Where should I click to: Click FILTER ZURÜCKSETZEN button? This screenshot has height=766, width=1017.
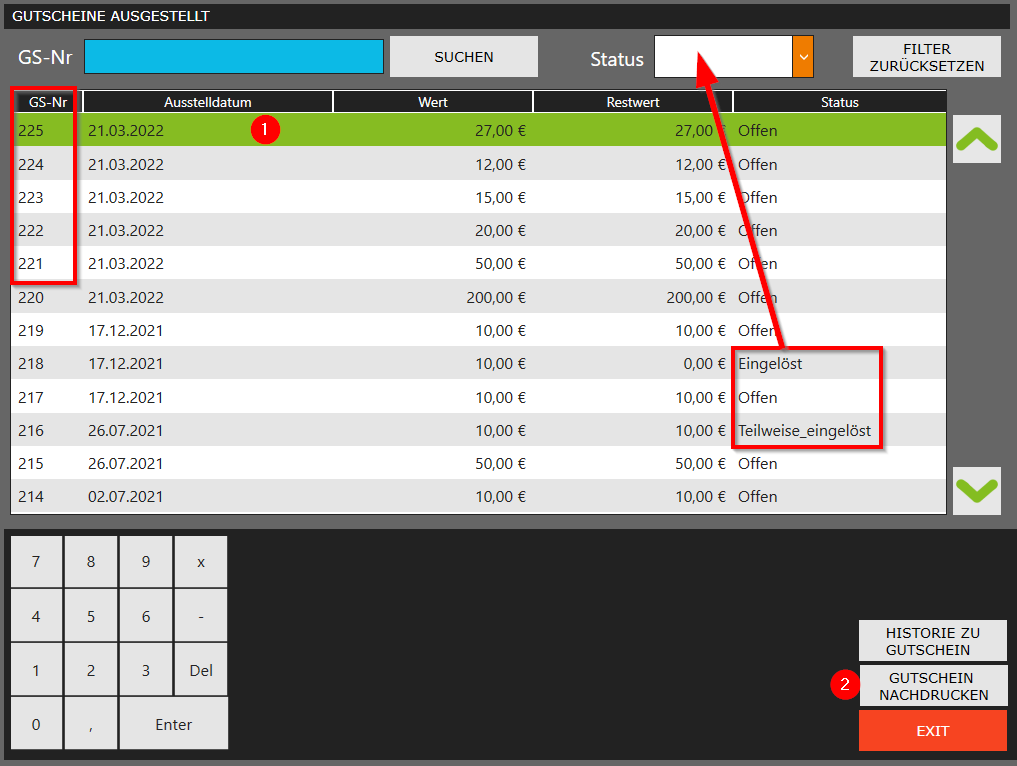click(x=927, y=57)
